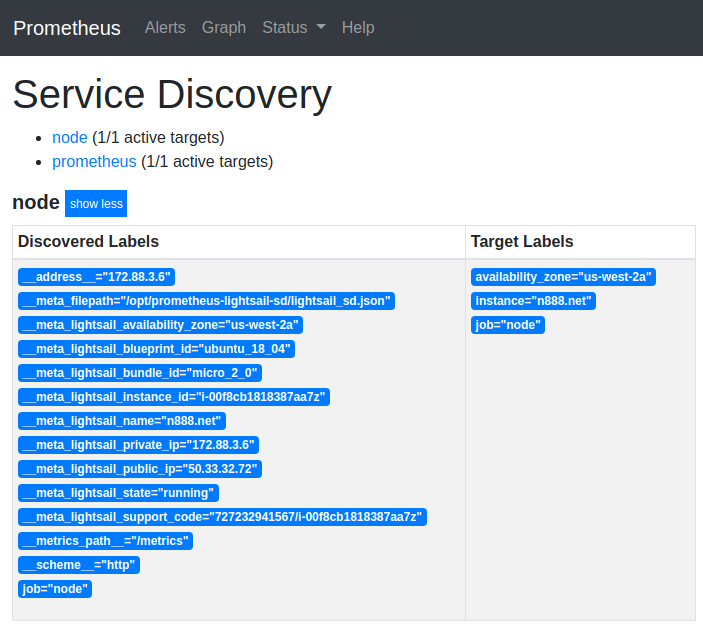
Task: Select the __metrics_path__="/metrics" label
Action: coord(105,541)
